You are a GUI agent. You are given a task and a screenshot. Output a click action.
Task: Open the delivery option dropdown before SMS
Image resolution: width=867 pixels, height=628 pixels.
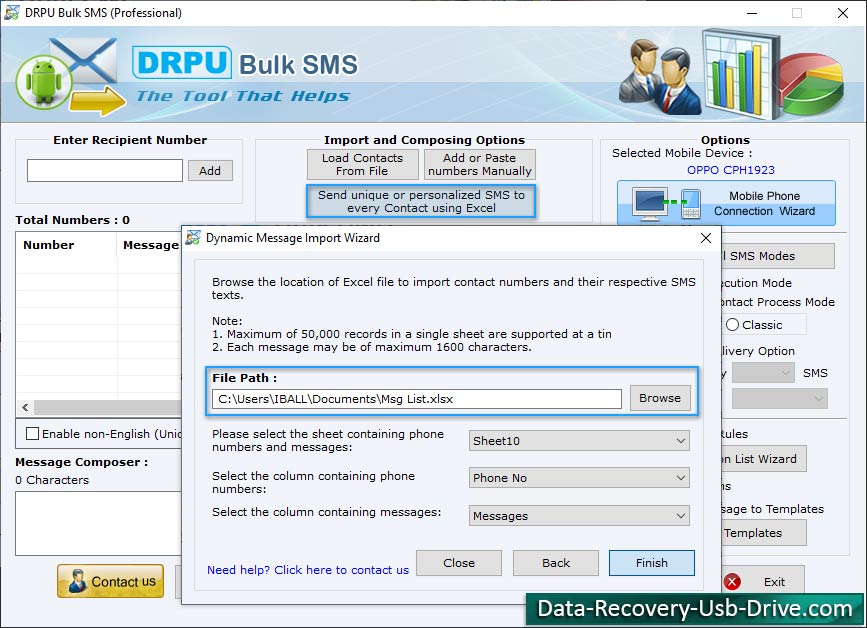coord(763,373)
